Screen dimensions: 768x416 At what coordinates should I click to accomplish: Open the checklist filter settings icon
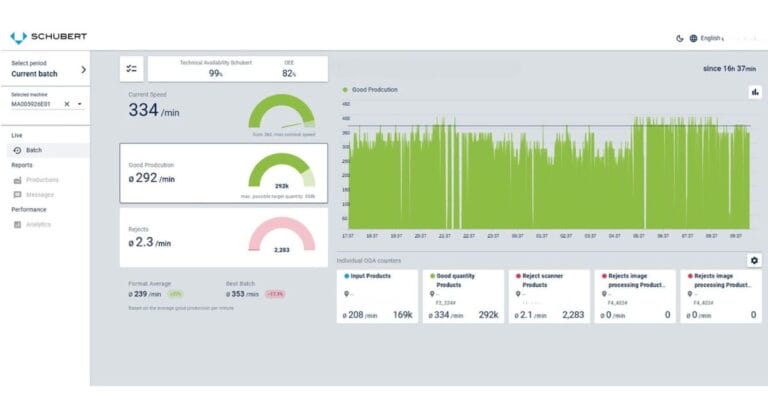coord(132,69)
